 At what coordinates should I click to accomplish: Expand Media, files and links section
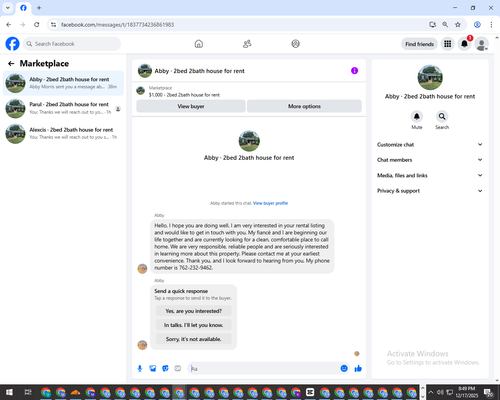(430, 175)
